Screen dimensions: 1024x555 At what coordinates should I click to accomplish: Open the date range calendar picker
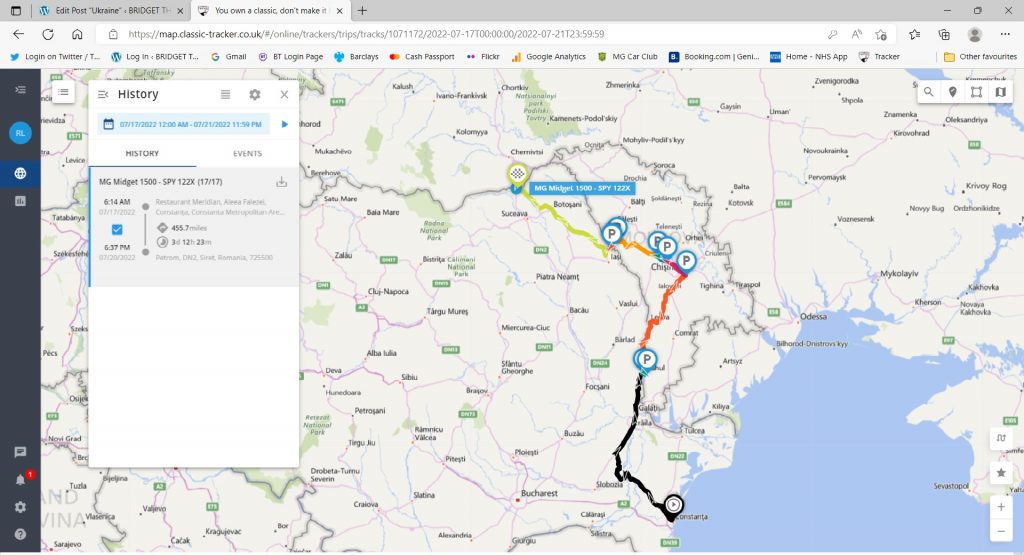[183, 124]
